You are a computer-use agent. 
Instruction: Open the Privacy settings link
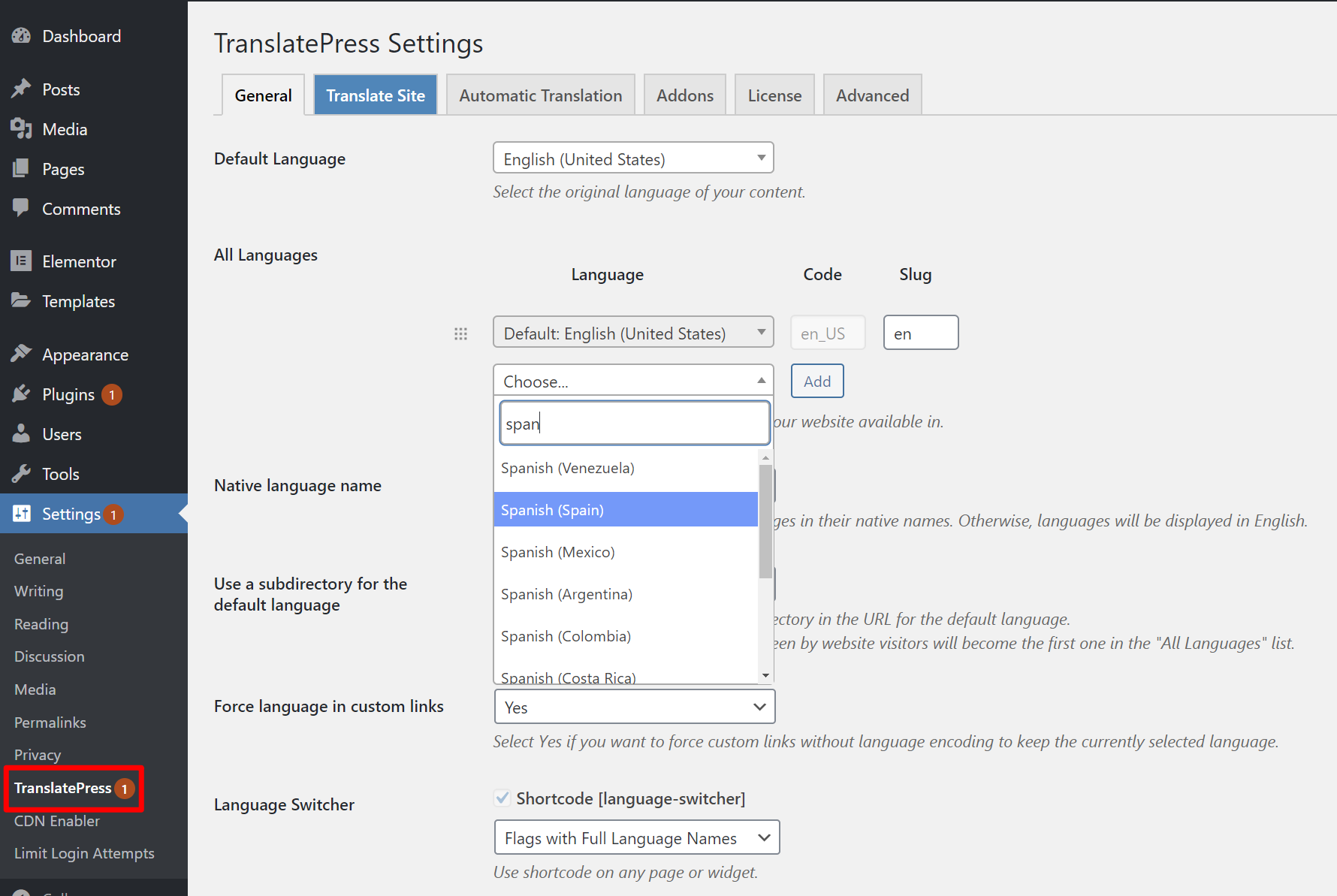38,755
